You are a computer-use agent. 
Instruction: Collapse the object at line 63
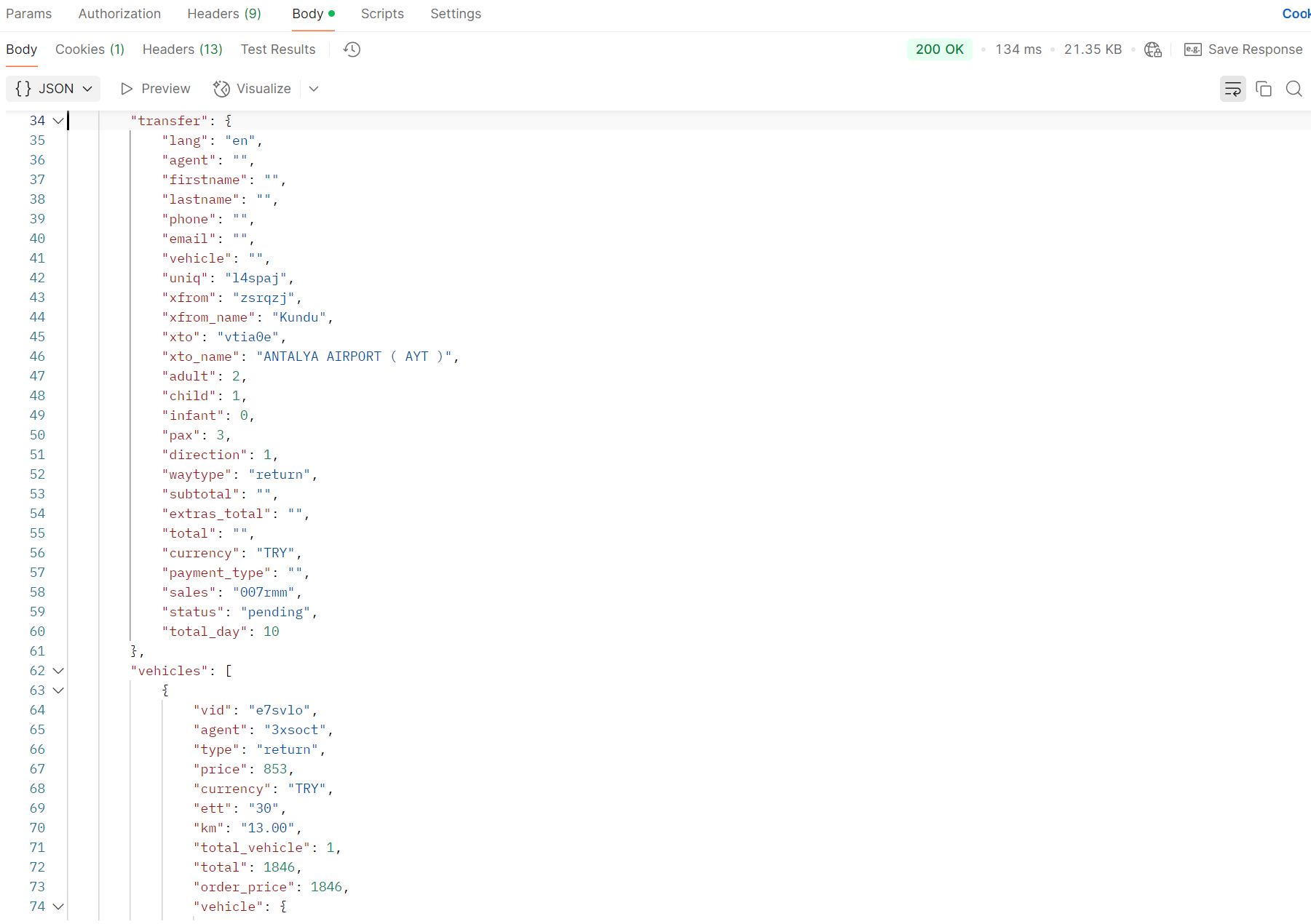point(58,690)
